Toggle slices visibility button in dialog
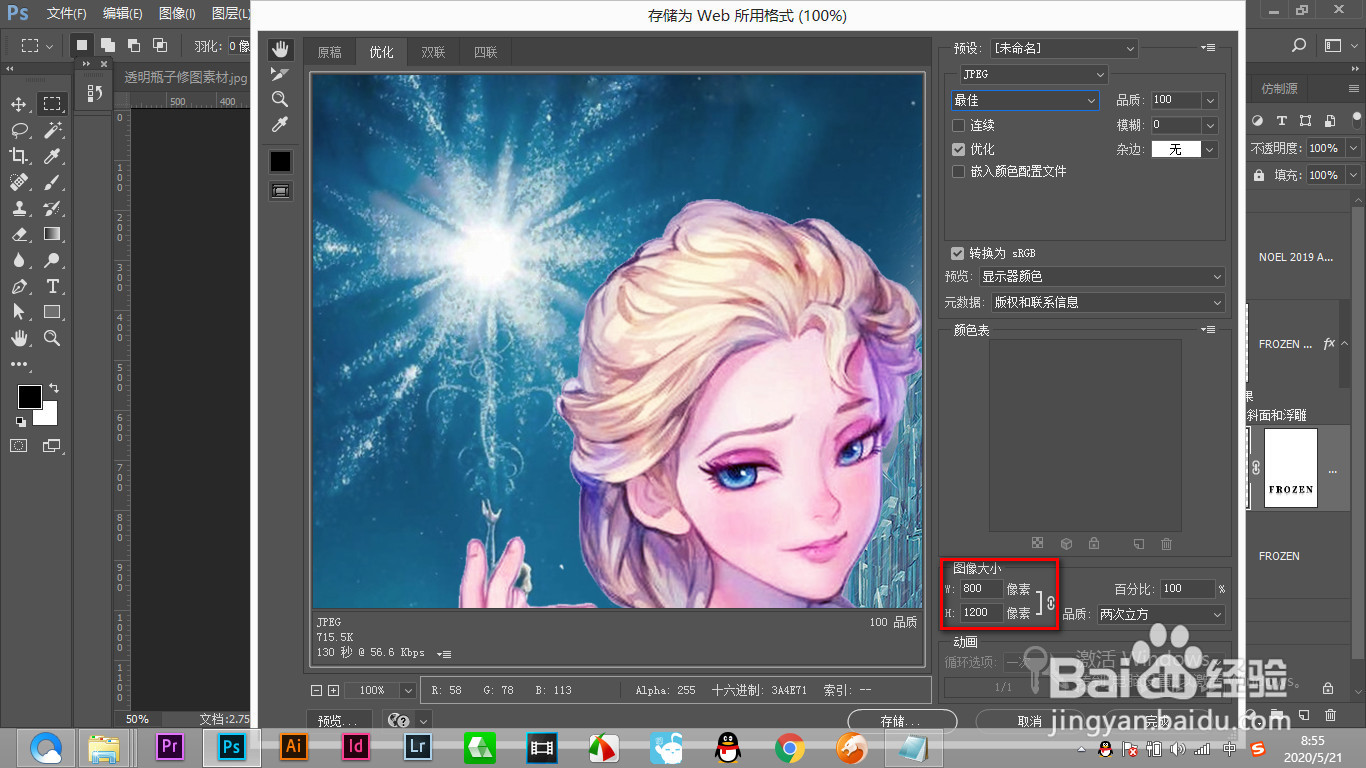 point(280,190)
